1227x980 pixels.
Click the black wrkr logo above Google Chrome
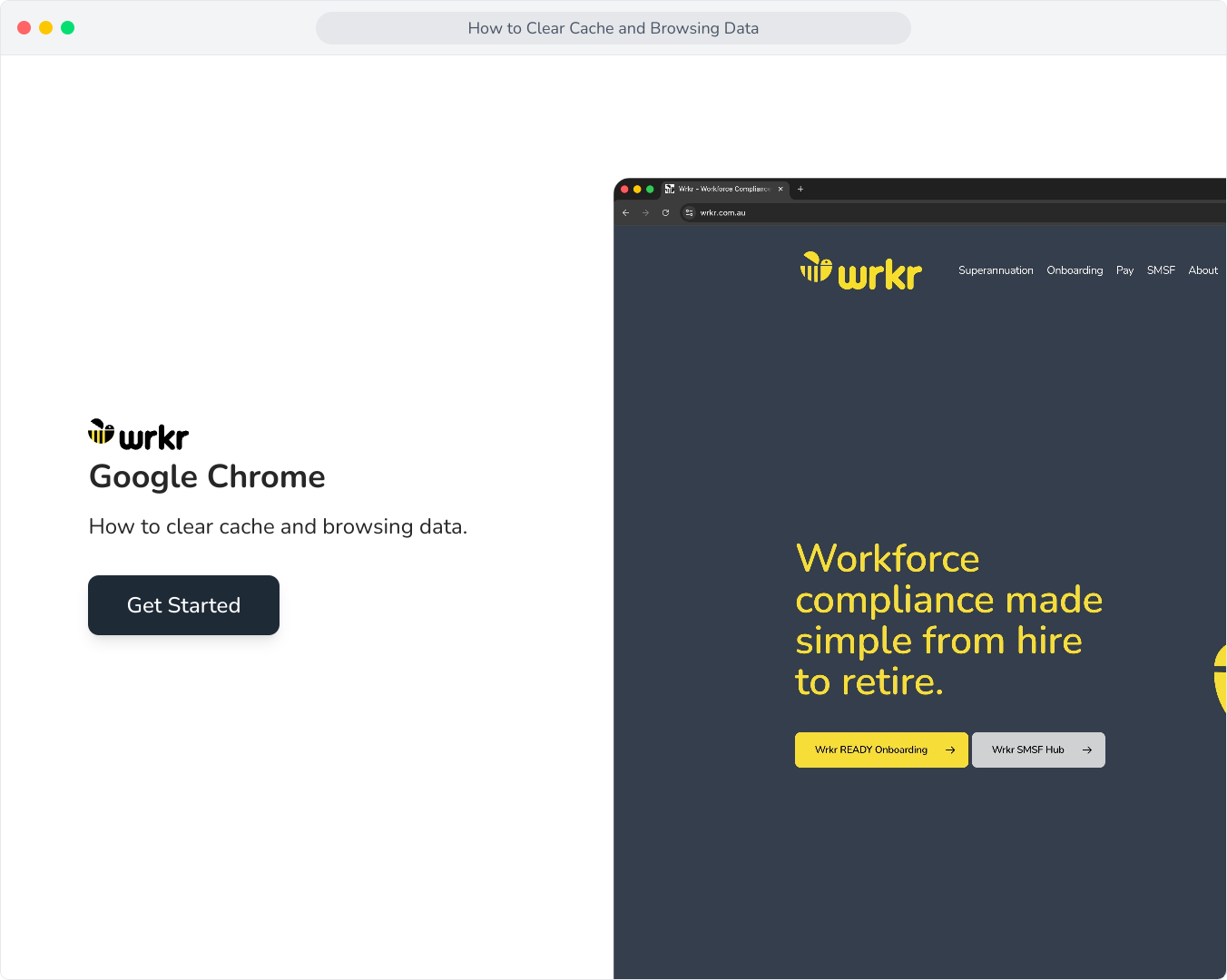139,435
